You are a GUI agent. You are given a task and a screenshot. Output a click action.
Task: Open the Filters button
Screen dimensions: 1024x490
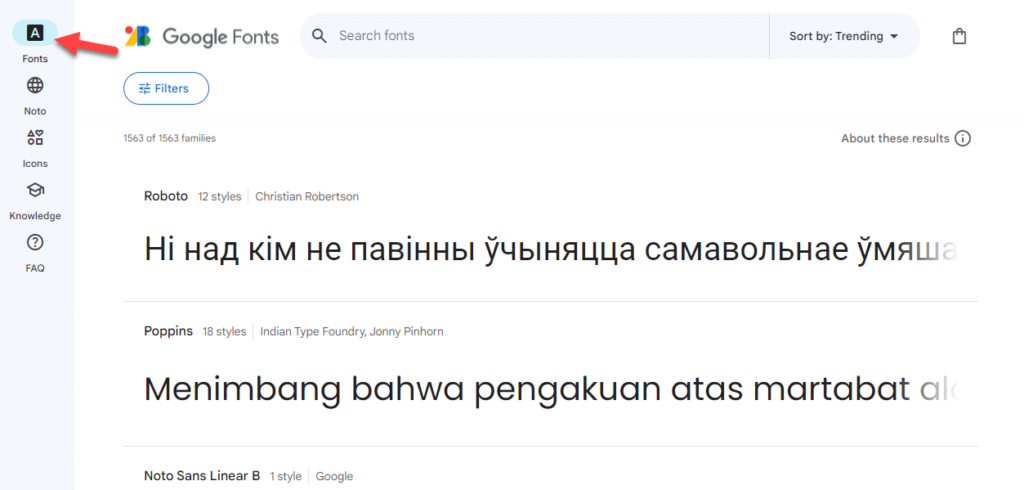coord(166,88)
